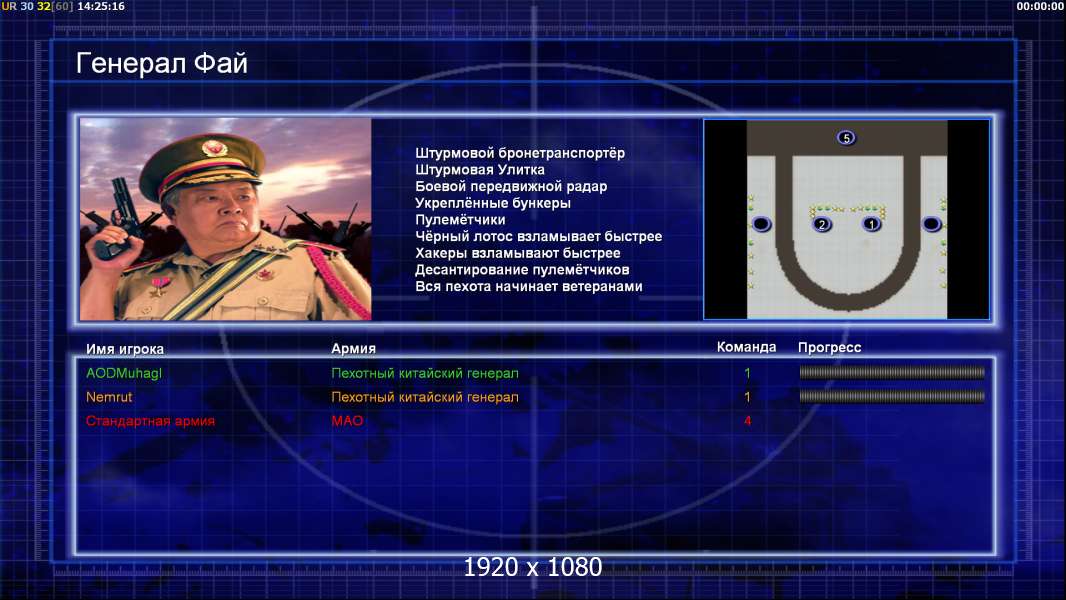Click AODMuhagl's loading progress bar
Screen dimensions: 1066x600
click(892, 372)
